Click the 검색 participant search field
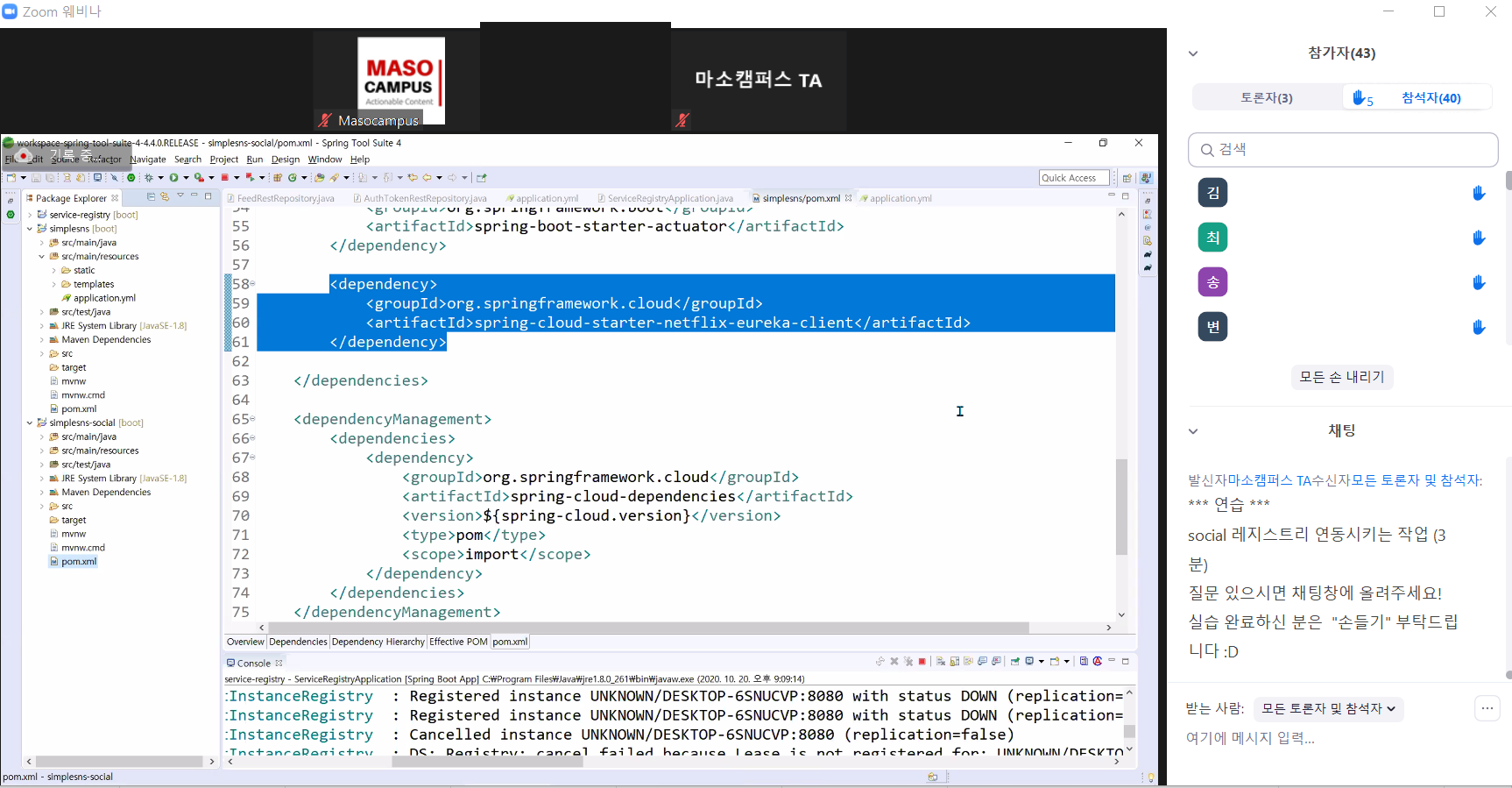1512x788 pixels. point(1342,150)
